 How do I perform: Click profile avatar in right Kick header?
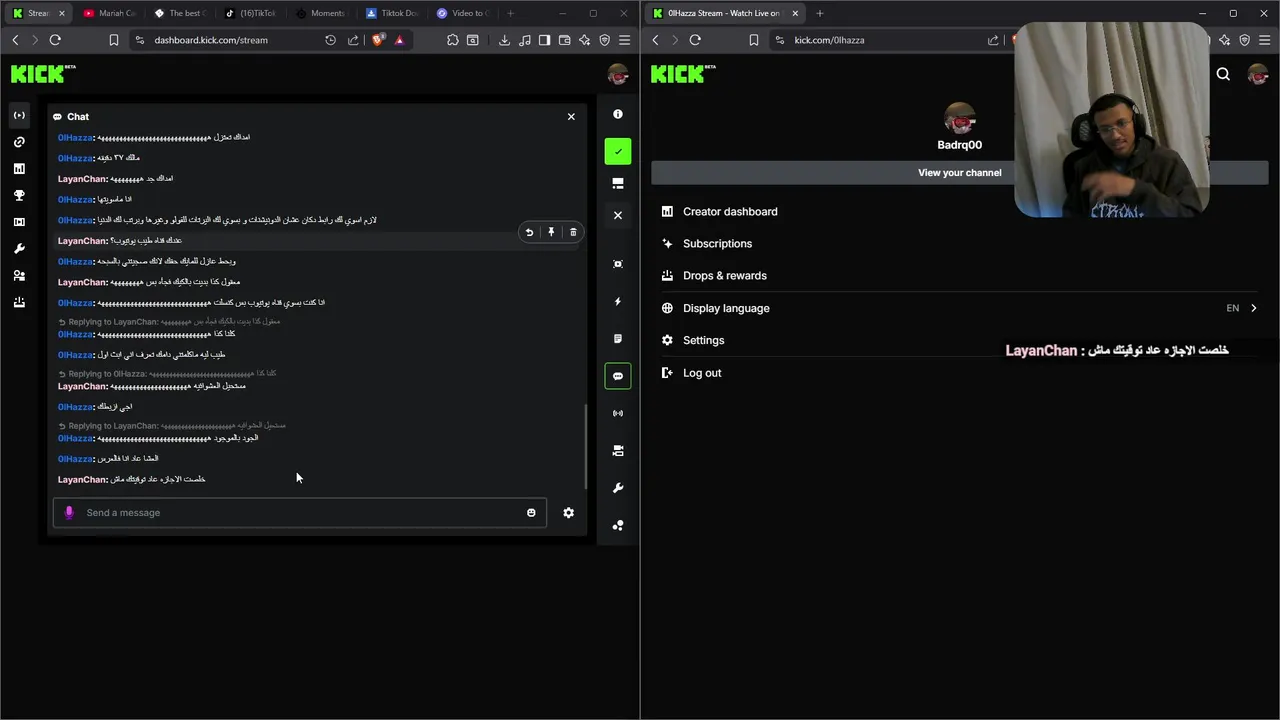[x=1258, y=74]
